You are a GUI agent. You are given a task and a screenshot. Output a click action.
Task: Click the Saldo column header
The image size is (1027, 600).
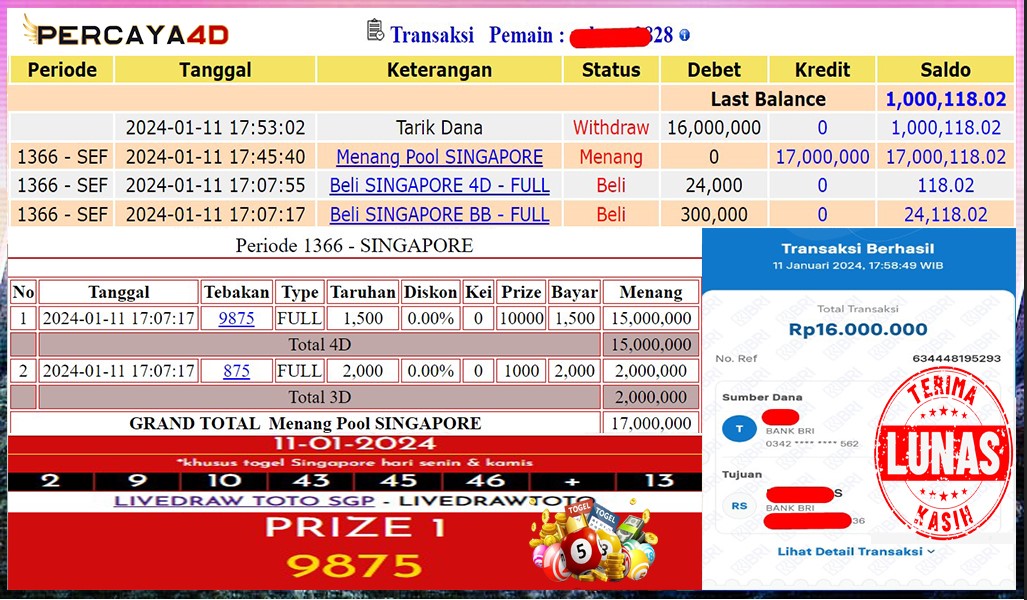[x=945, y=70]
